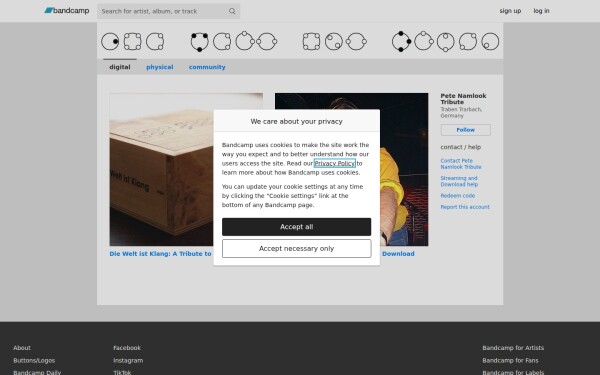Open Streaming and Download help
This screenshot has height=375, width=600.
click(459, 181)
